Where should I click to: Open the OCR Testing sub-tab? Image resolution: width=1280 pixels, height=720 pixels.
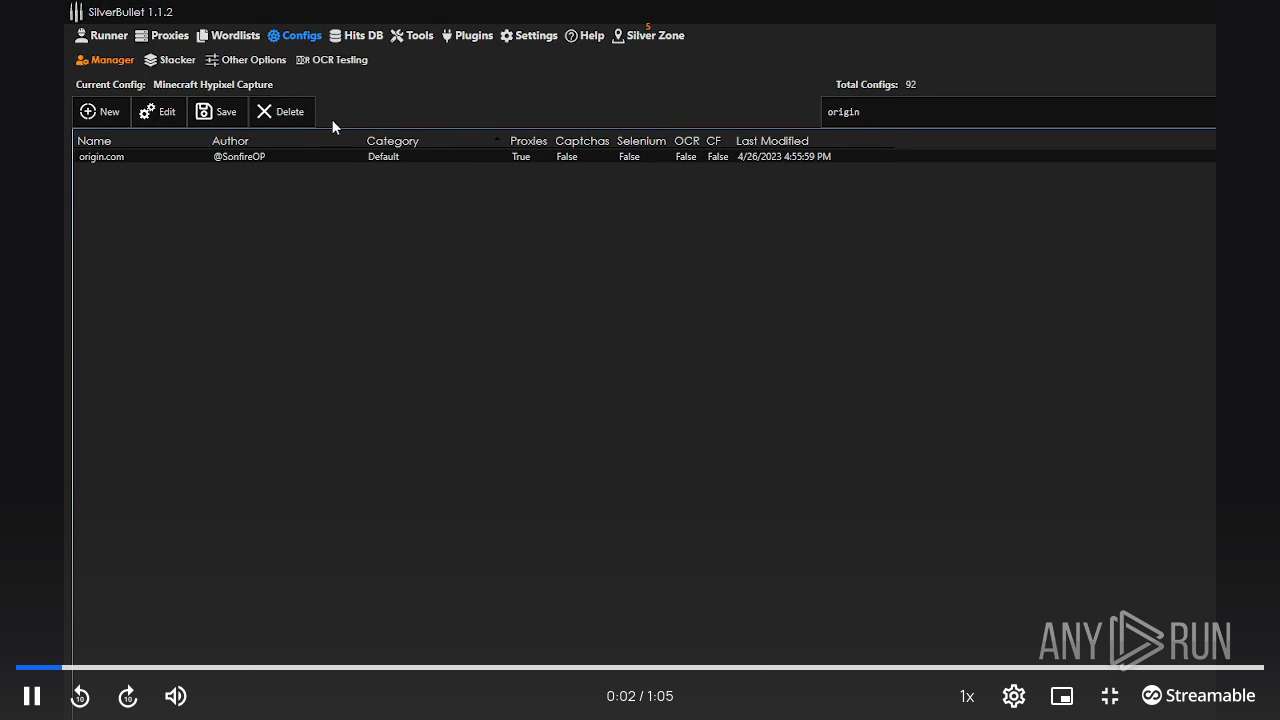tap(332, 60)
